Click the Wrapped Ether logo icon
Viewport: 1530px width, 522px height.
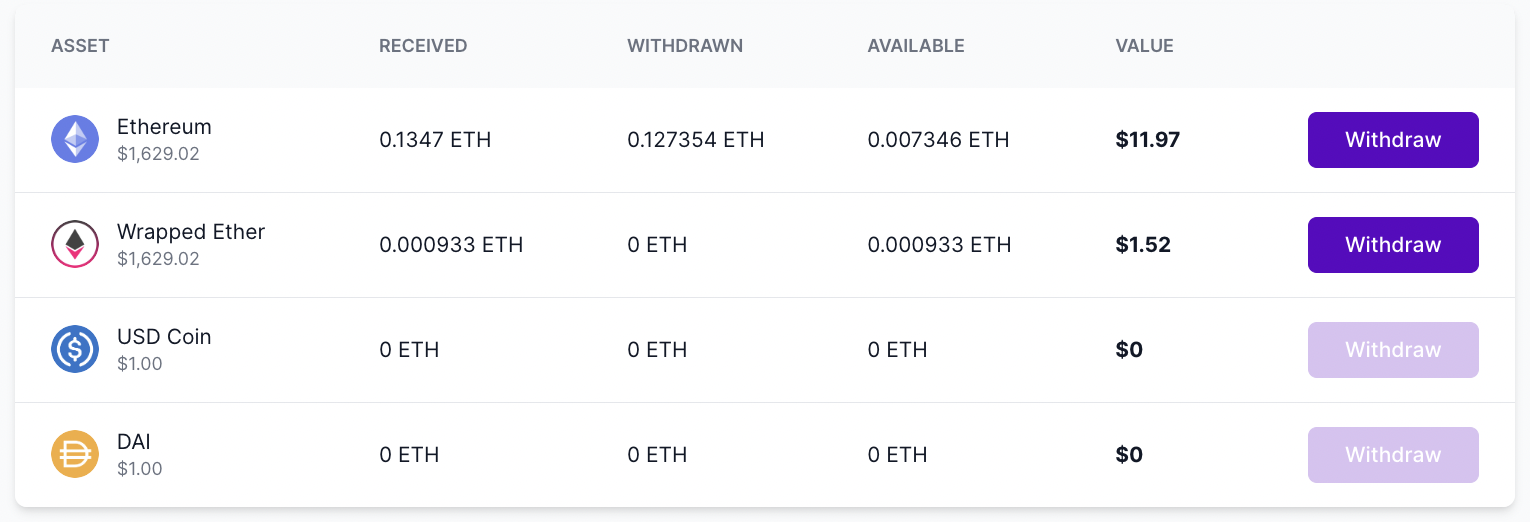[75, 245]
